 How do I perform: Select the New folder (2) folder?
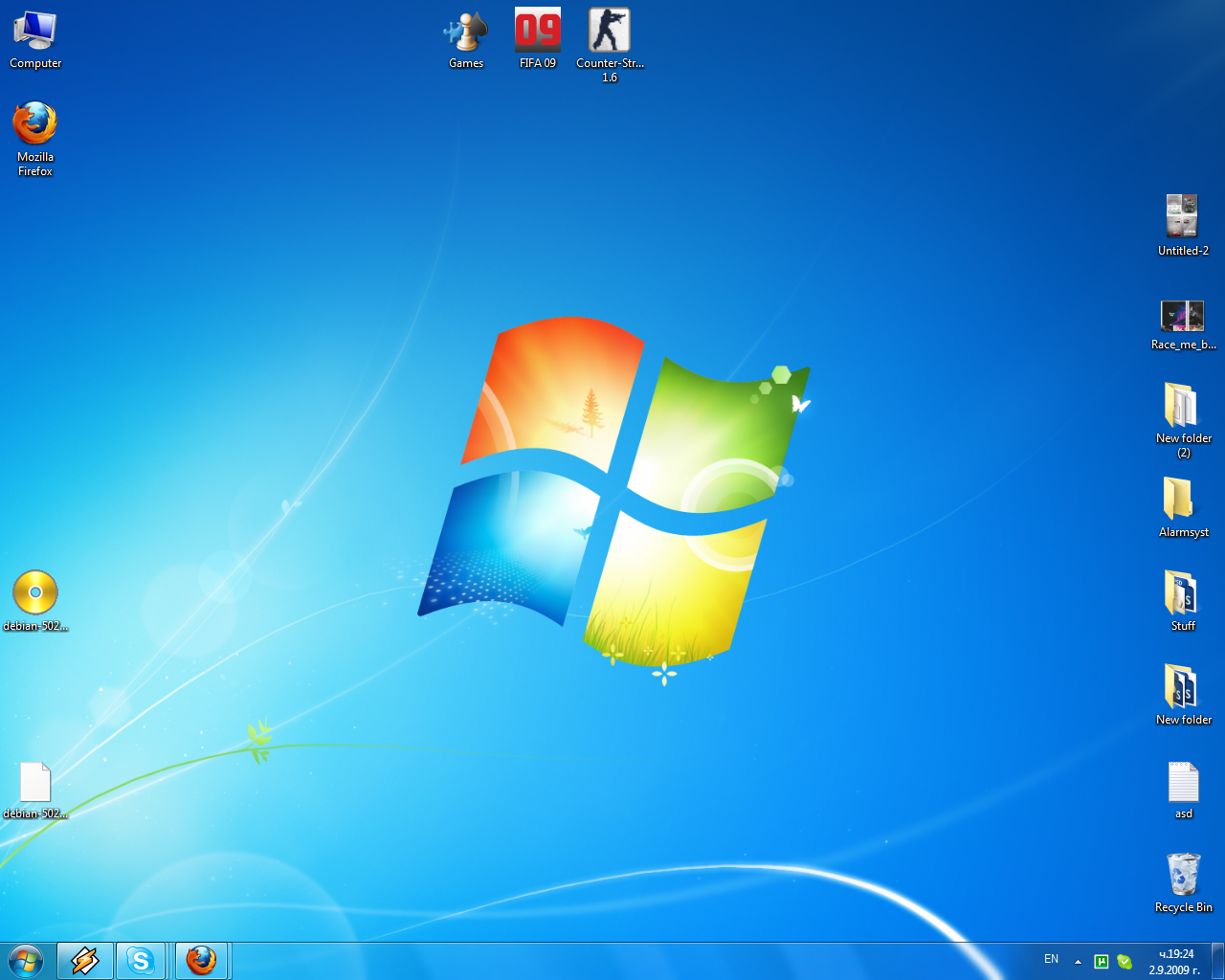1184,420
